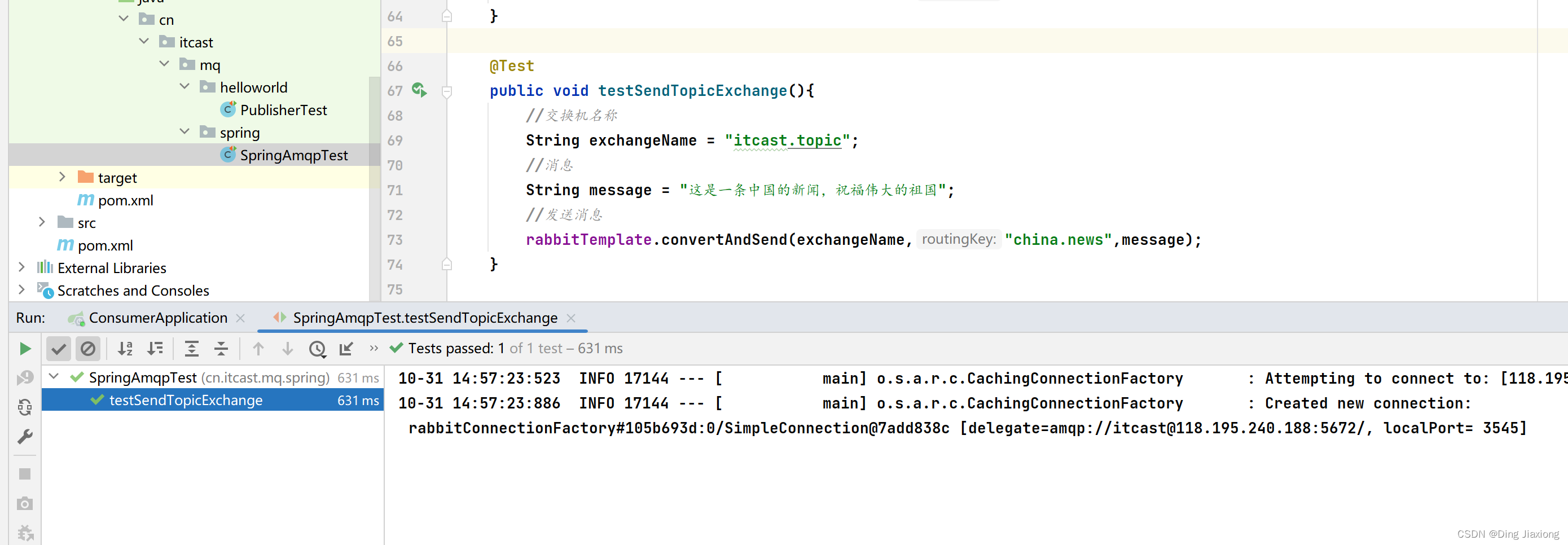This screenshot has height=545, width=1568.
Task: Fold the method at line 67
Action: (x=447, y=91)
